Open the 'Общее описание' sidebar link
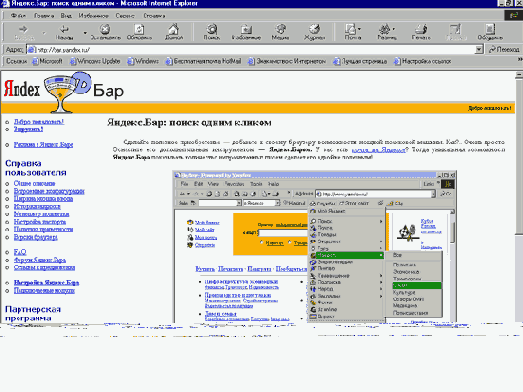This screenshot has height=392, width=523. [34, 183]
